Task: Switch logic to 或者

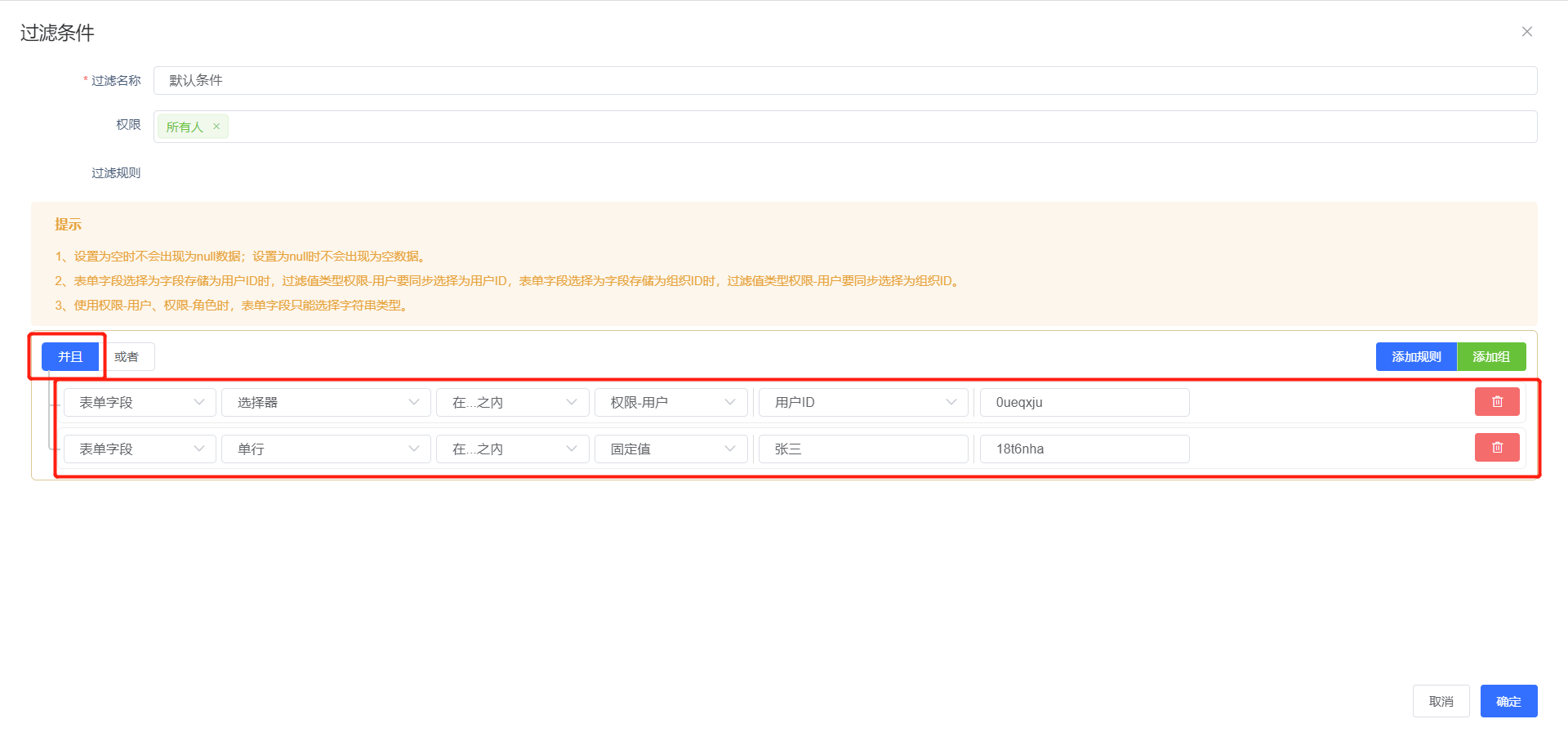Action: pyautogui.click(x=127, y=357)
